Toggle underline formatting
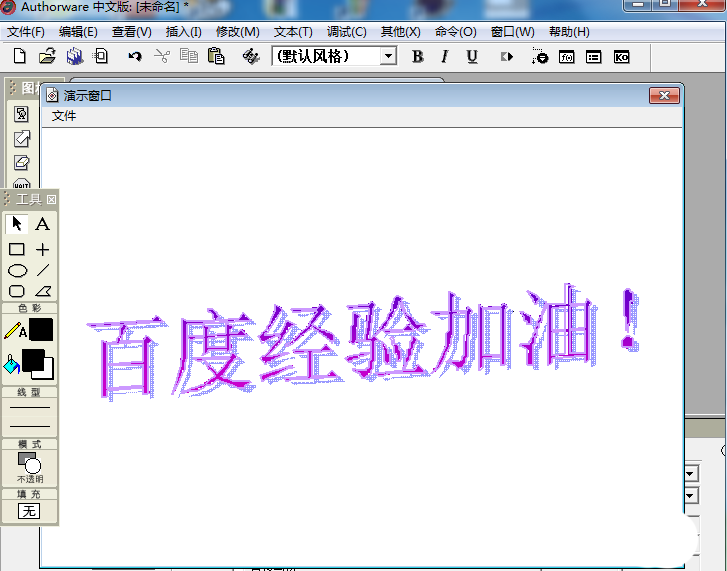Image resolution: width=727 pixels, height=571 pixels. pos(472,57)
